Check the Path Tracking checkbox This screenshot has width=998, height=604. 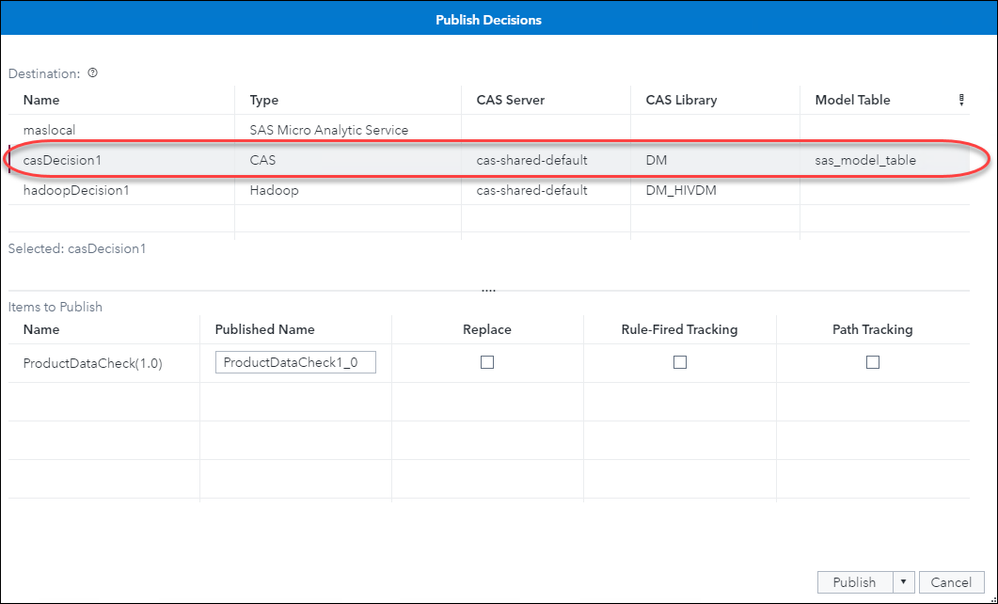[873, 363]
